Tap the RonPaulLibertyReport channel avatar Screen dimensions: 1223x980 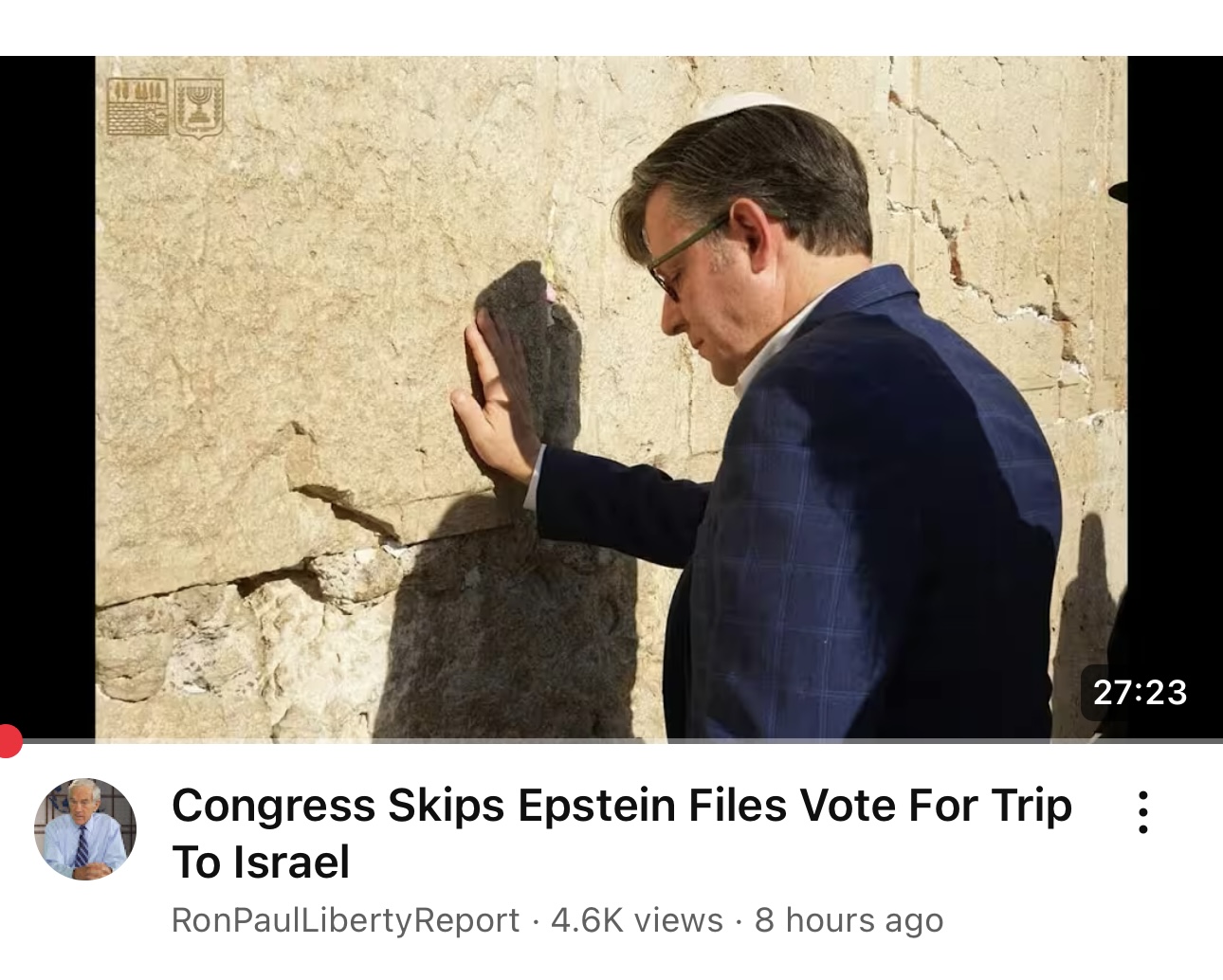coord(85,829)
